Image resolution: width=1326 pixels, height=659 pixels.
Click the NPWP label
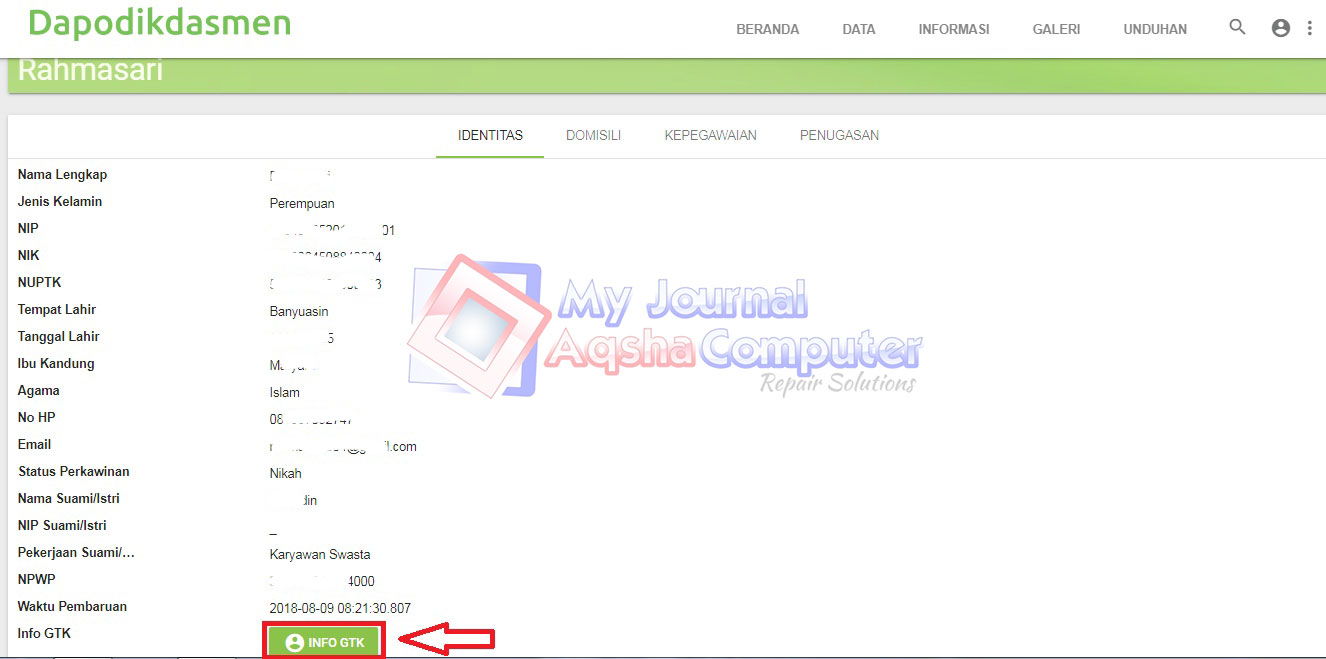click(37, 580)
